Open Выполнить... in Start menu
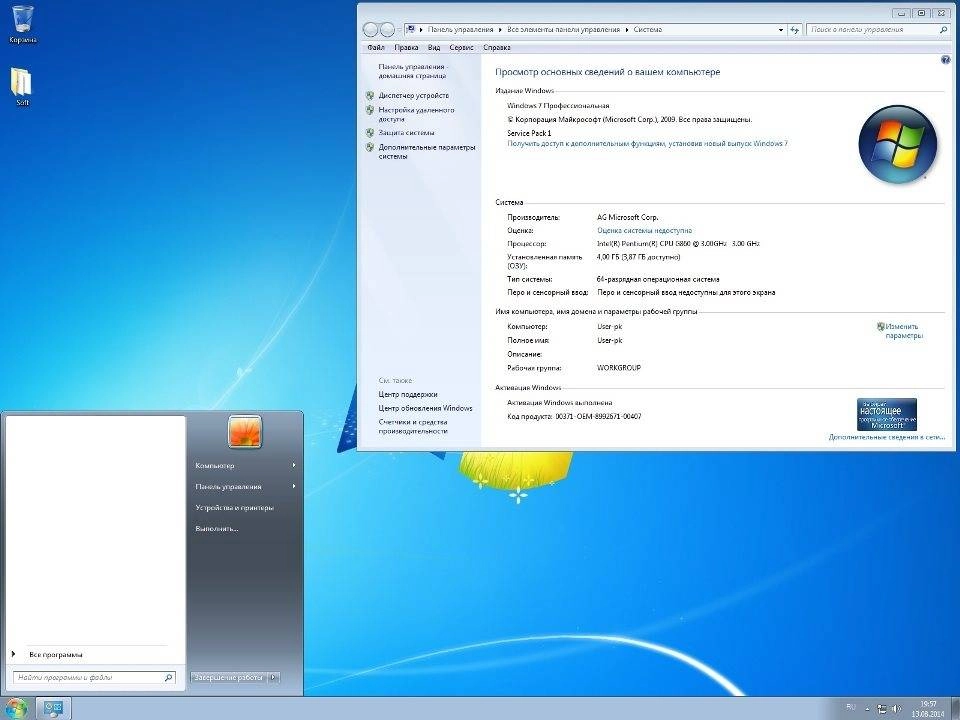 217,528
